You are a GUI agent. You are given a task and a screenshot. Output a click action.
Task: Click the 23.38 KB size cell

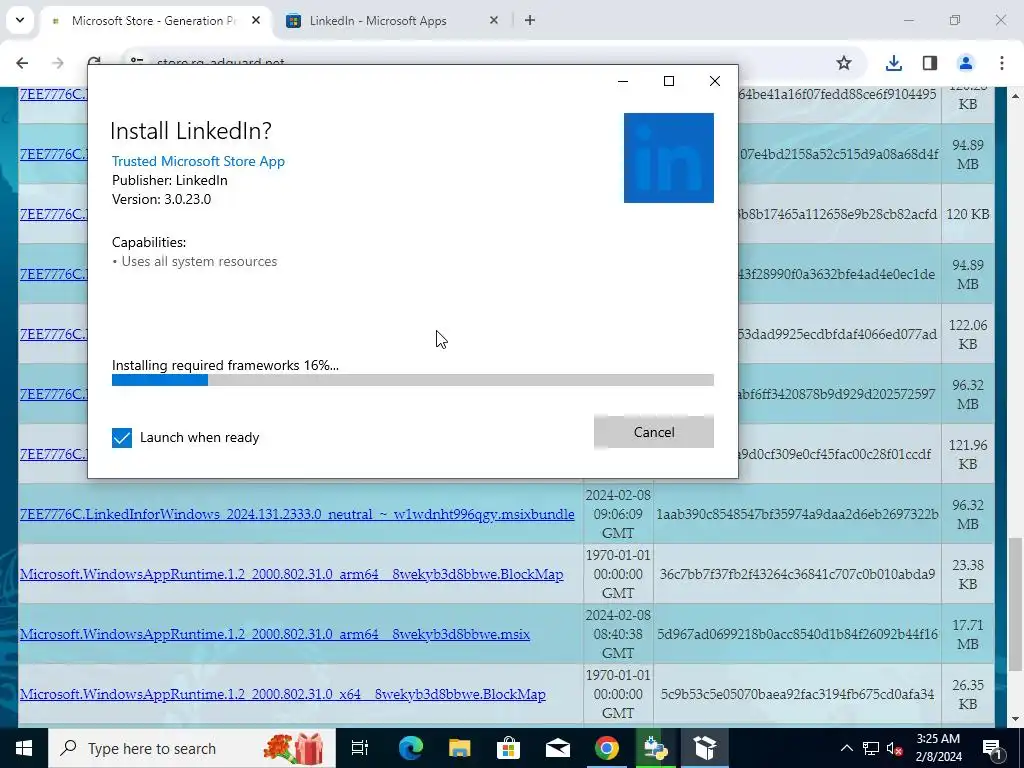[x=968, y=575]
